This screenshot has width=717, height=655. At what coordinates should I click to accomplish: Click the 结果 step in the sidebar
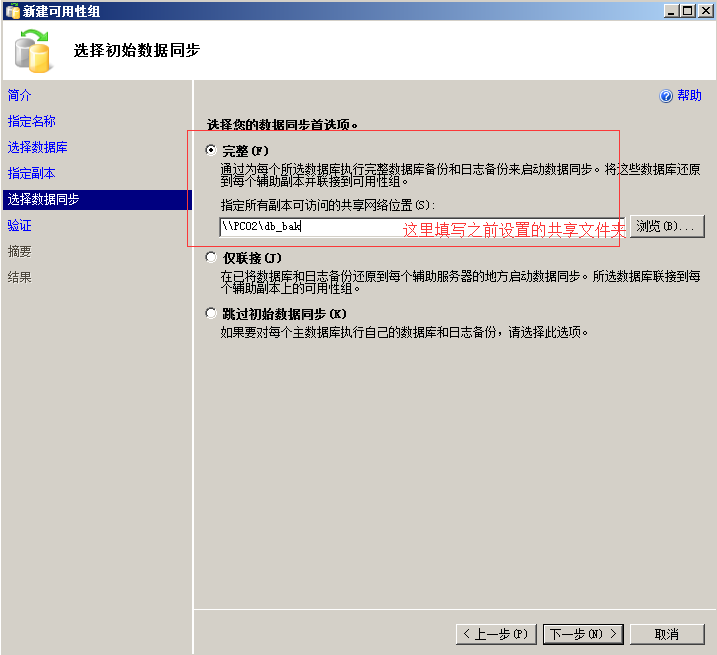coord(20,277)
